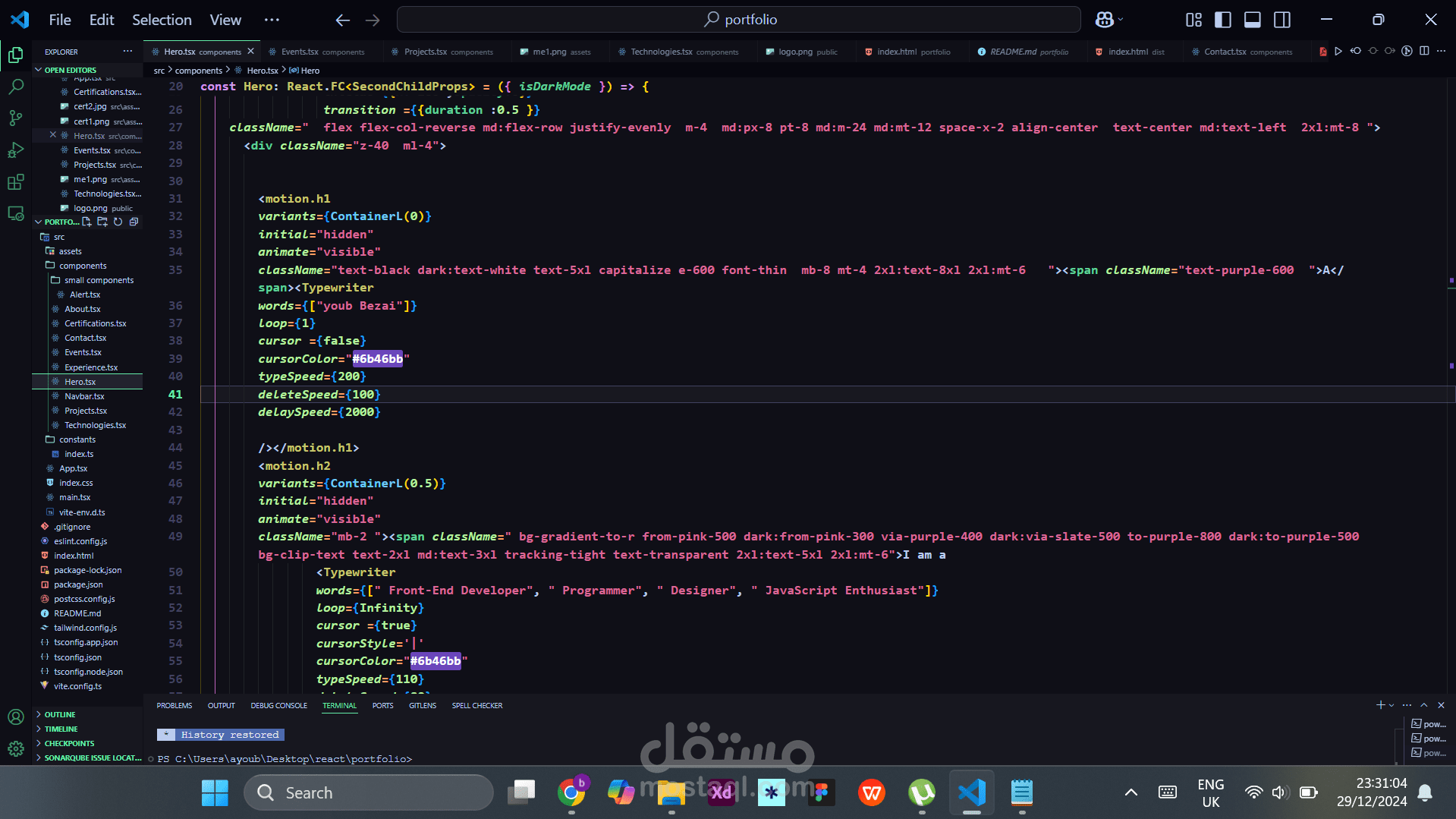Open the Run and Debug view
The image size is (1456, 819).
click(x=15, y=150)
